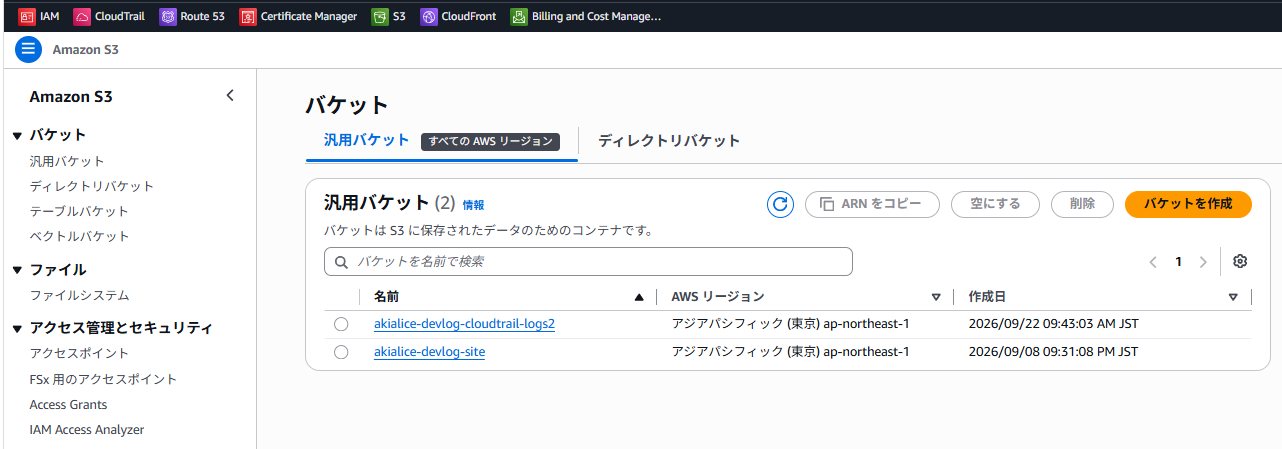The width and height of the screenshot is (1282, 449).
Task: Open the CloudTrail shortcut icon
Action: pyautogui.click(x=82, y=16)
